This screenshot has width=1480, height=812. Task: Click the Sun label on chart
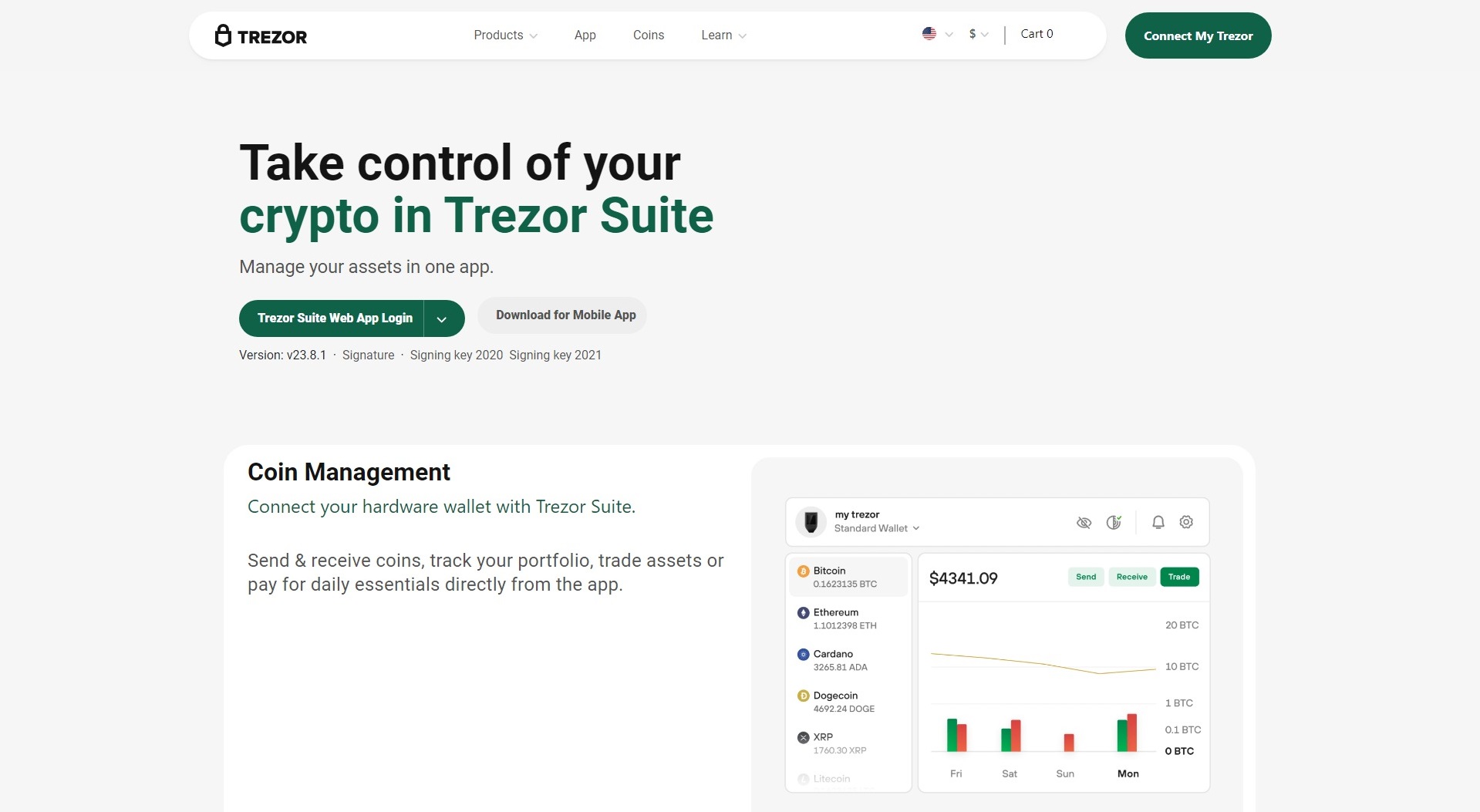coord(1065,773)
